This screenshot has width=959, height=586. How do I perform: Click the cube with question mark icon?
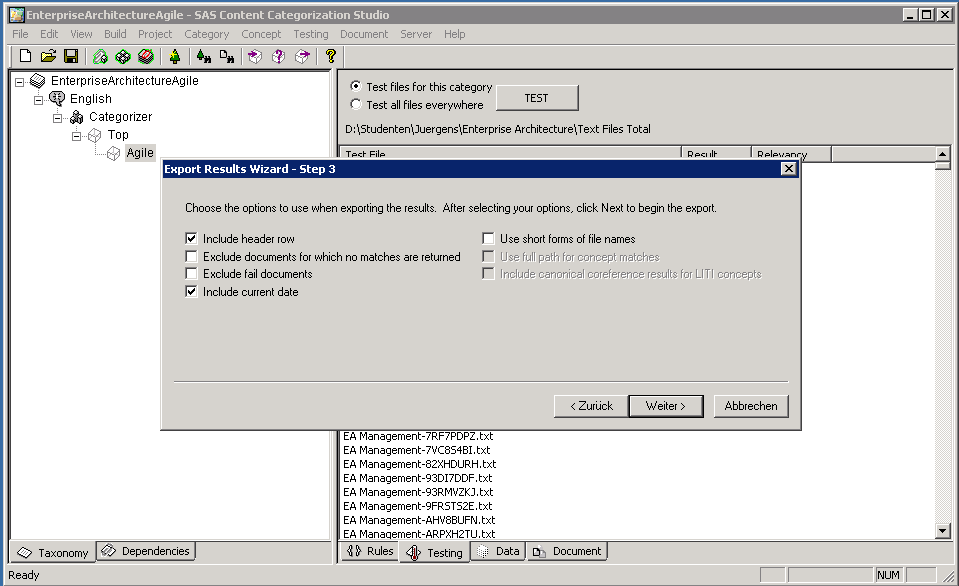click(x=278, y=57)
